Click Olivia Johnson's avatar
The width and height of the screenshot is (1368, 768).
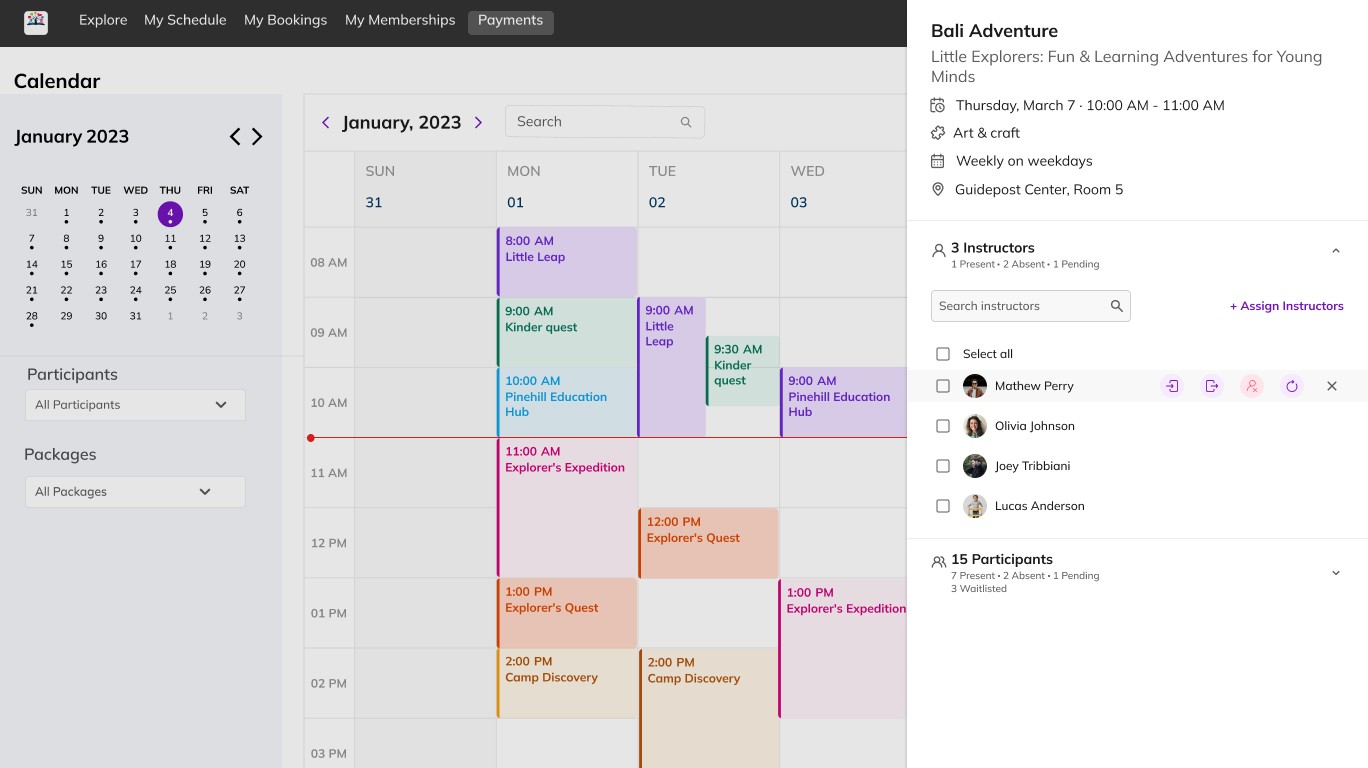tap(975, 426)
